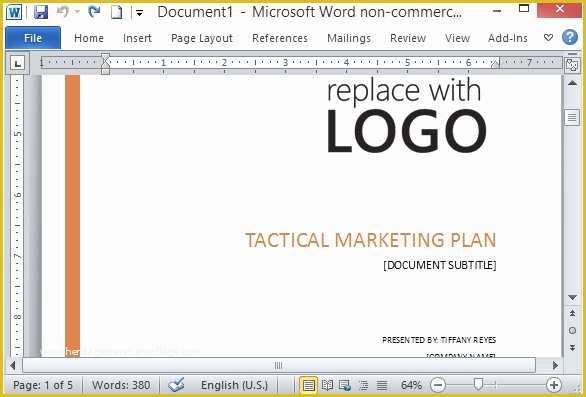The width and height of the screenshot is (586, 397).
Task: Open the Undo history dropdown arrow
Action: coord(77,12)
